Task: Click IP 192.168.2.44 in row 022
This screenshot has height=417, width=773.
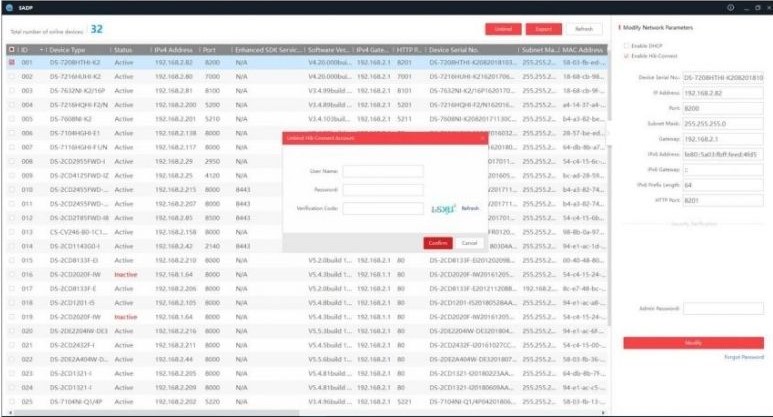Action: pos(174,359)
